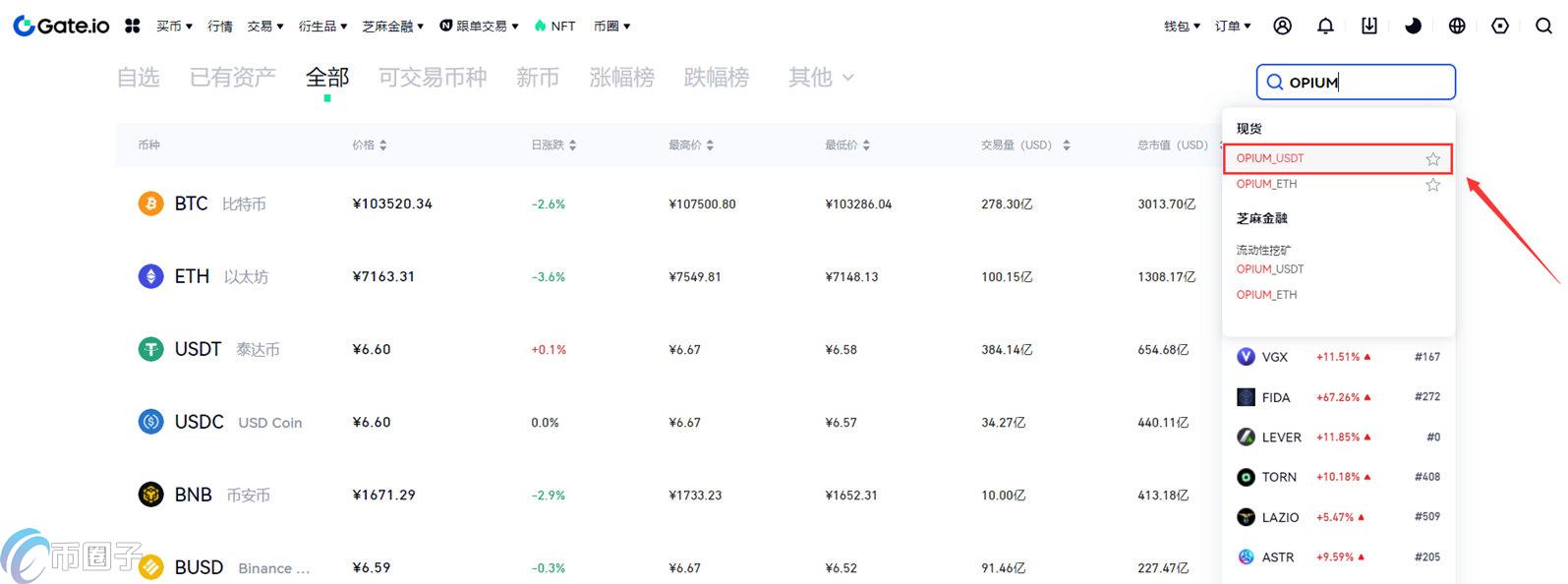Switch to the 新币 tab

[x=538, y=77]
